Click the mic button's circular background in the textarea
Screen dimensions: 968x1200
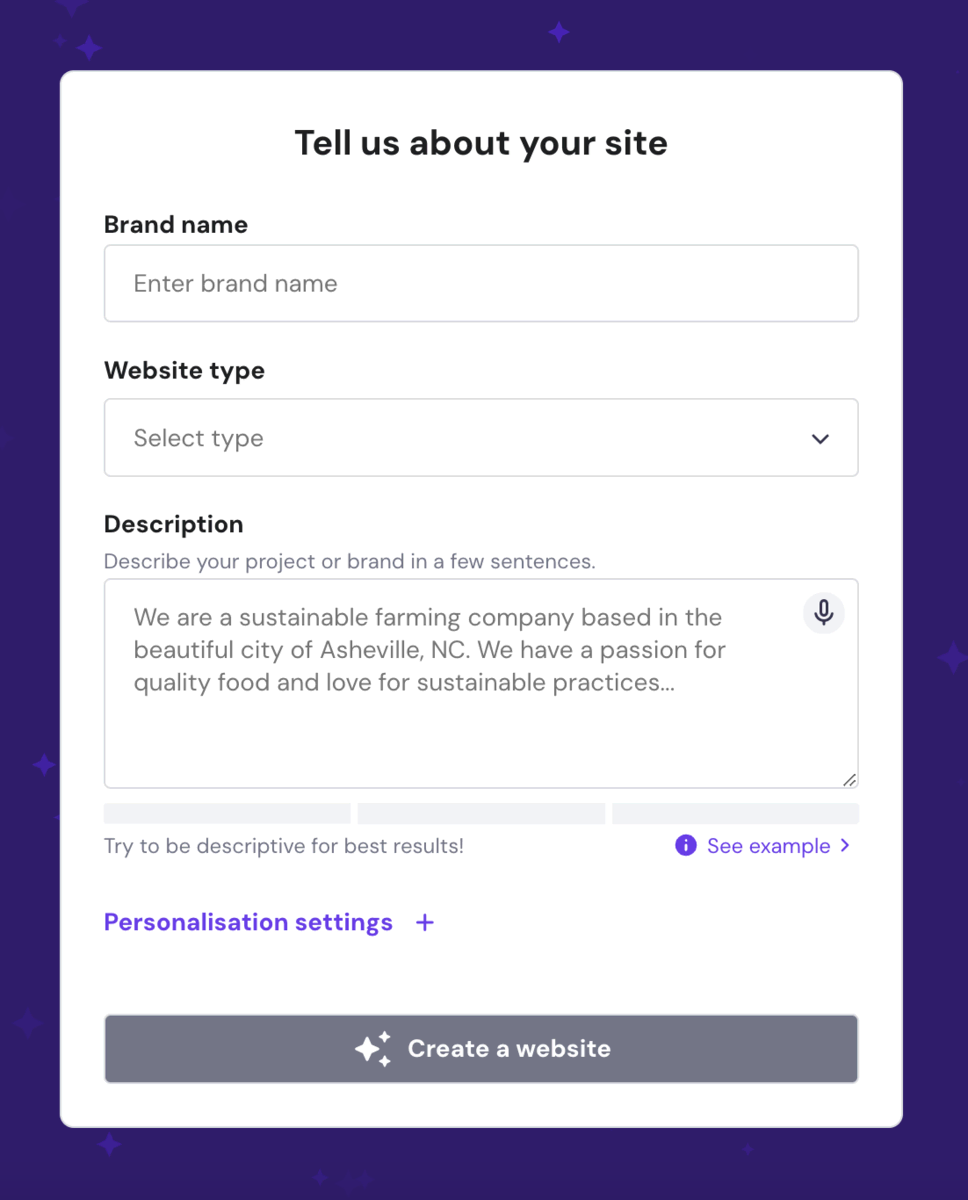point(823,613)
